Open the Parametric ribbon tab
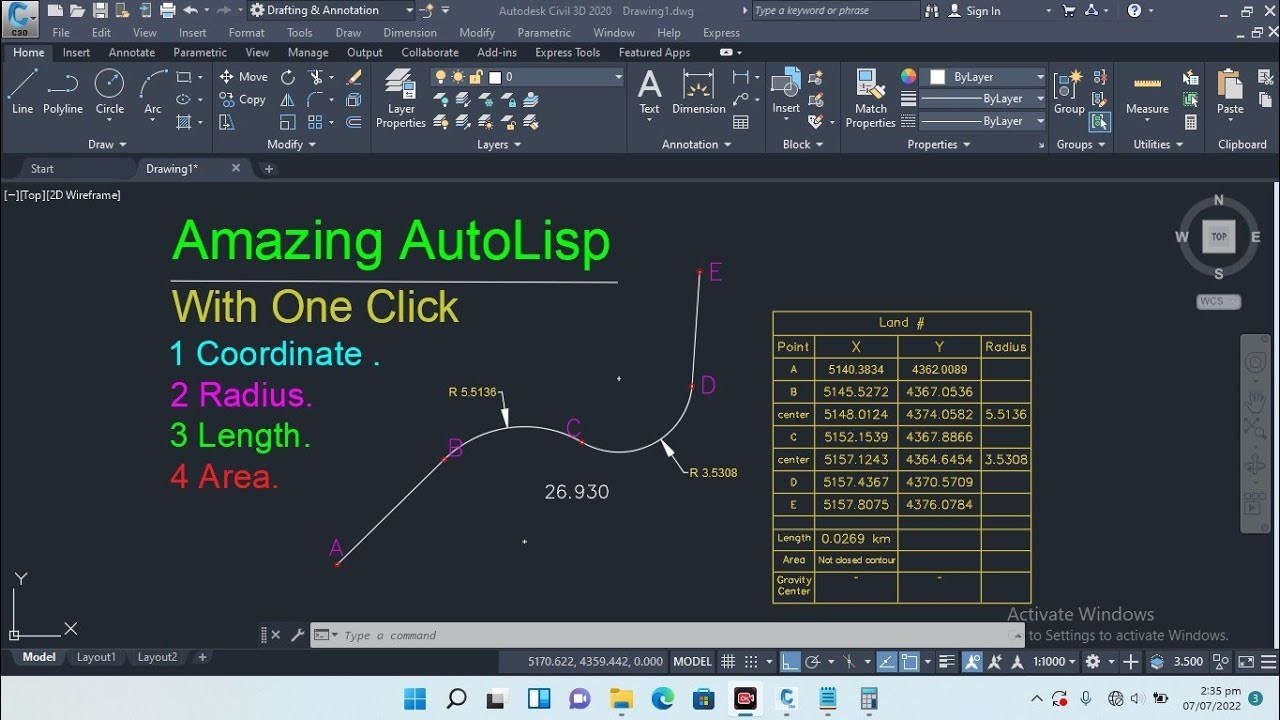 click(200, 52)
